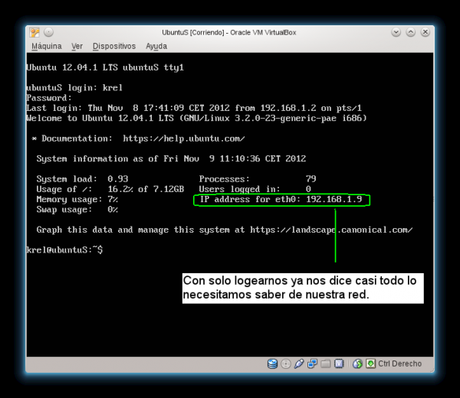Click the 'Welcome to Ubuntu 12.04.1 LTS' line
Viewport: 460px width, 398px height.
coord(197,118)
